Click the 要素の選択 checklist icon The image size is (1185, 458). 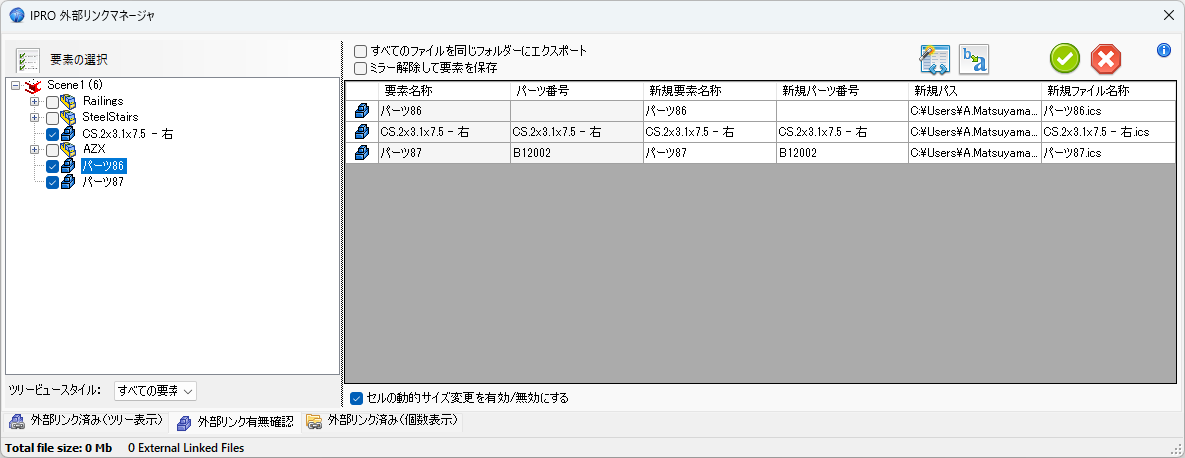point(27,60)
